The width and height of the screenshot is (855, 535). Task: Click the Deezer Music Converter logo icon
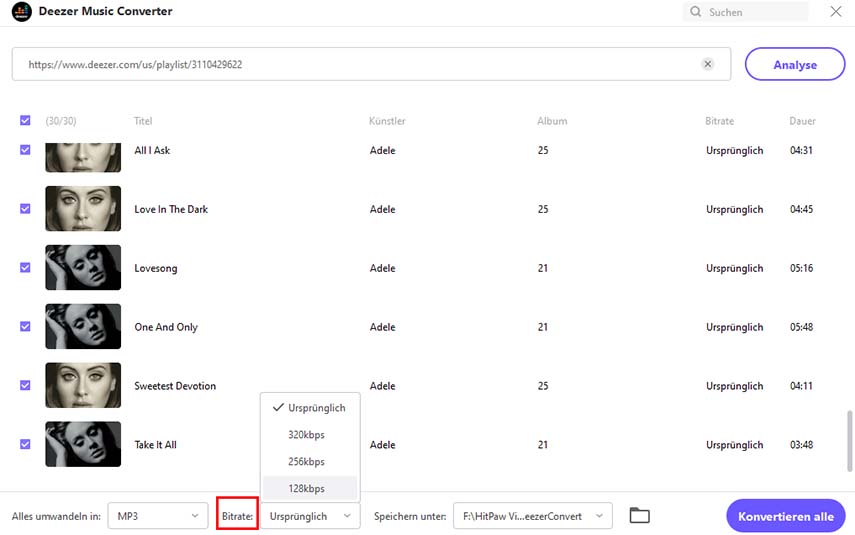[21, 11]
